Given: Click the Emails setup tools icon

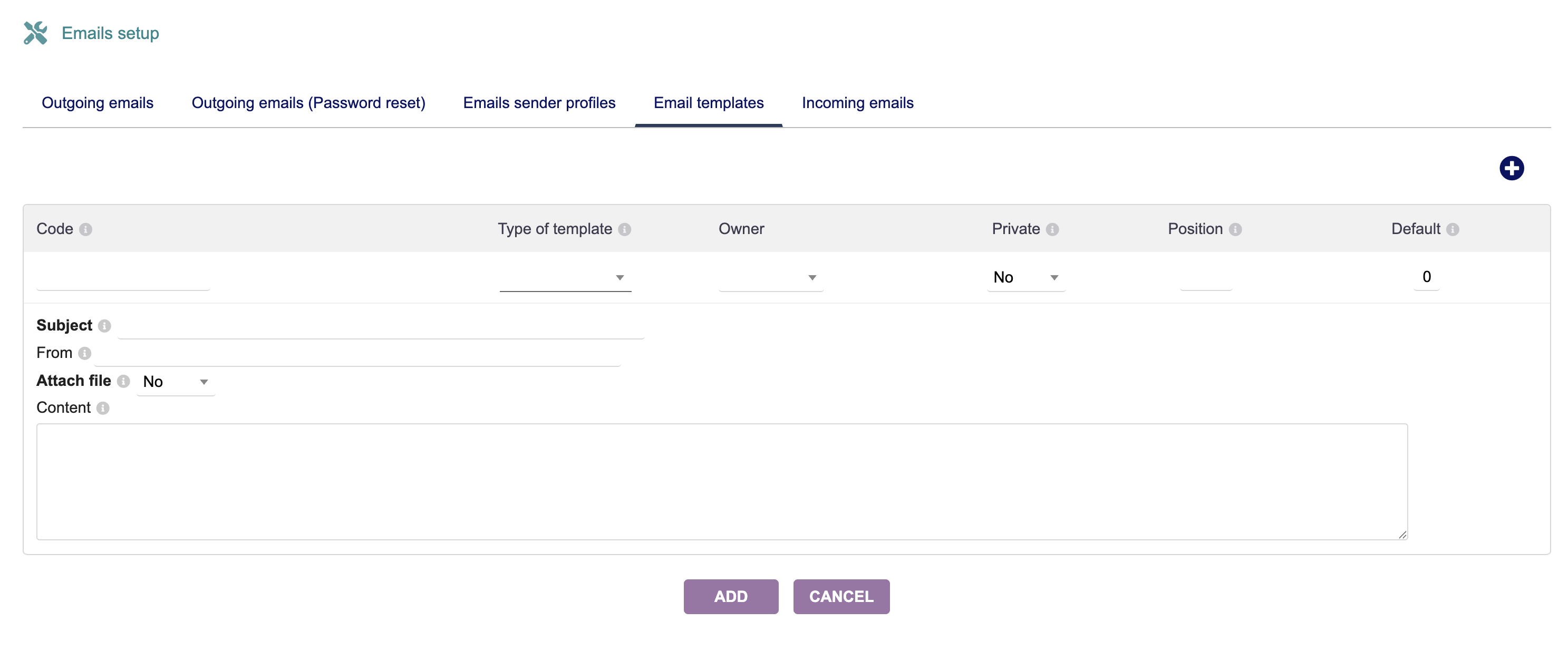Looking at the screenshot, I should [x=35, y=33].
